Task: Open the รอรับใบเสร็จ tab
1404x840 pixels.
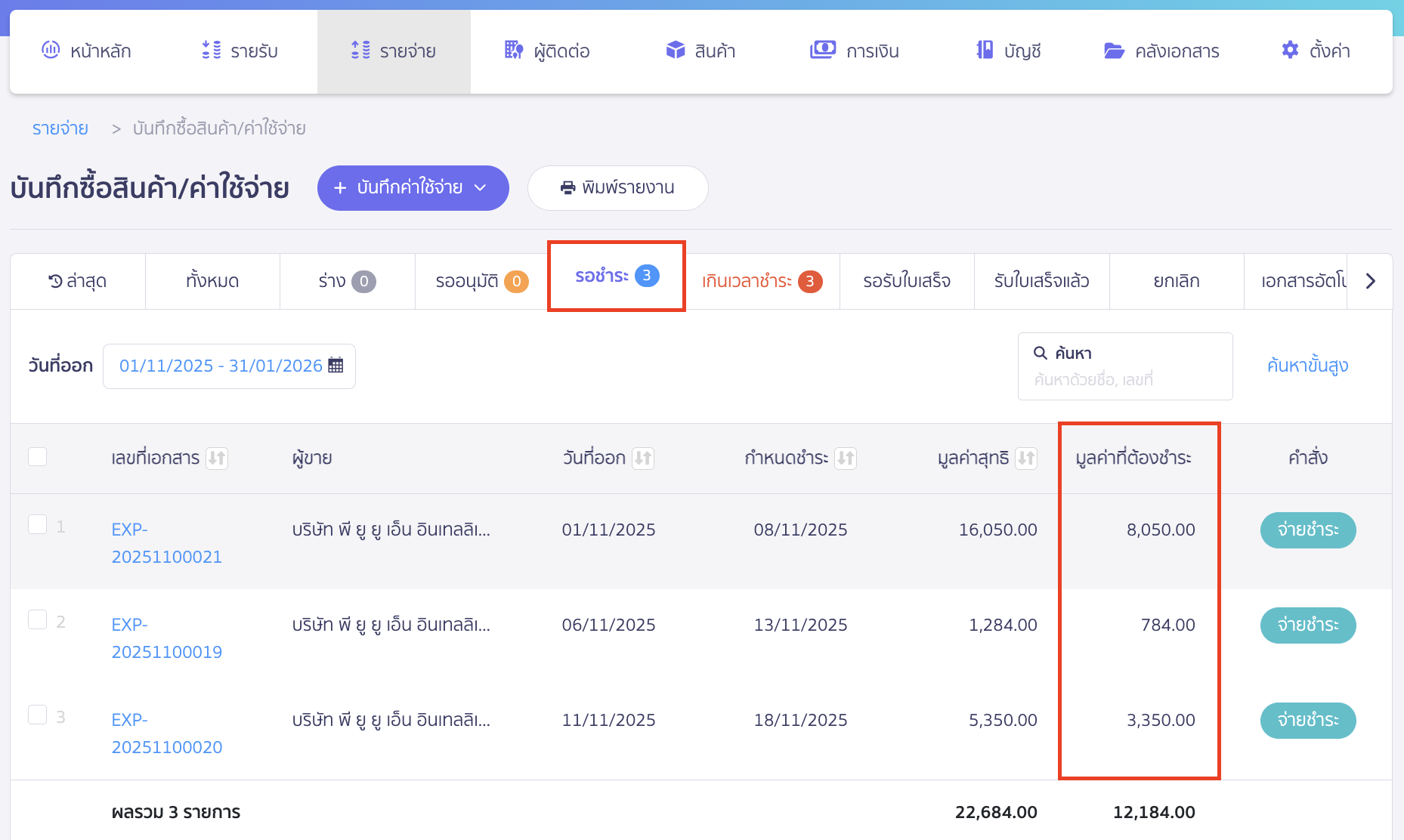Action: (x=907, y=281)
